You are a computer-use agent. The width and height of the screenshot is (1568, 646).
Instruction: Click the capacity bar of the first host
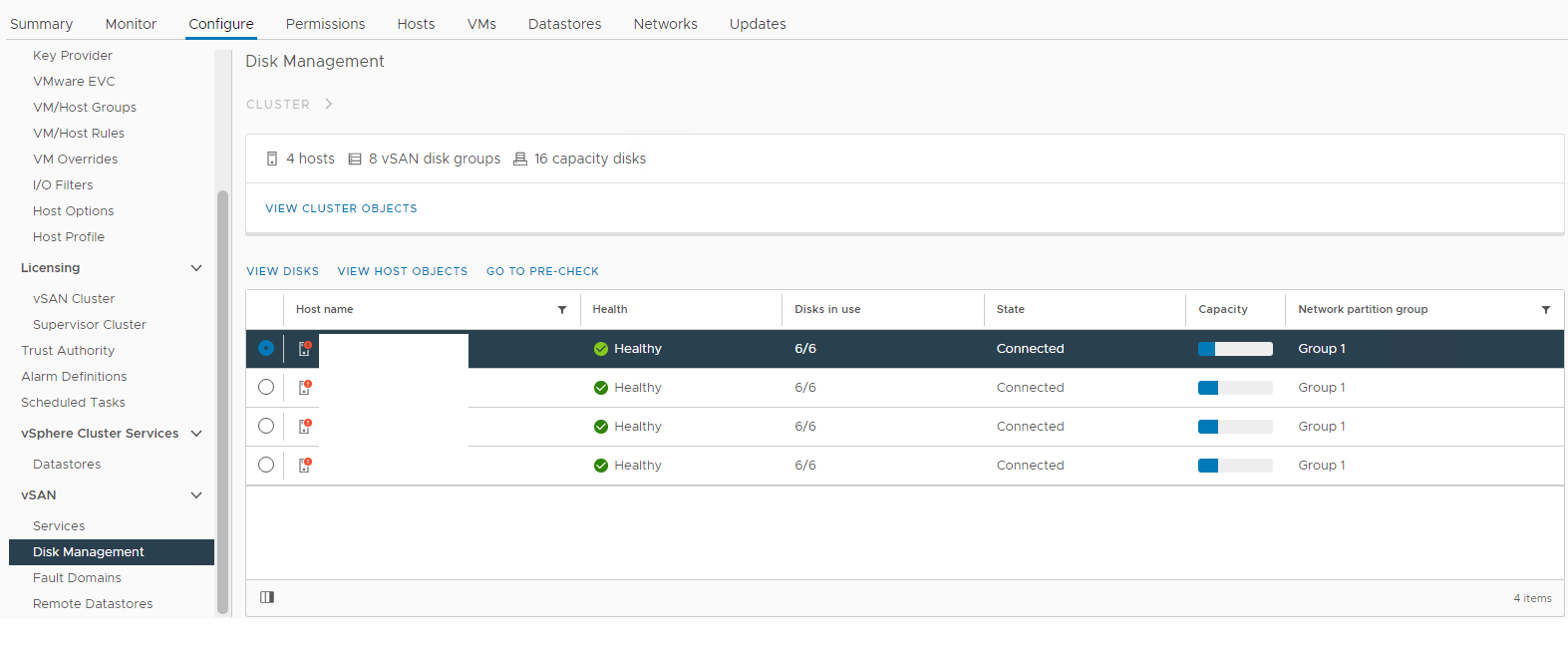pos(1235,349)
